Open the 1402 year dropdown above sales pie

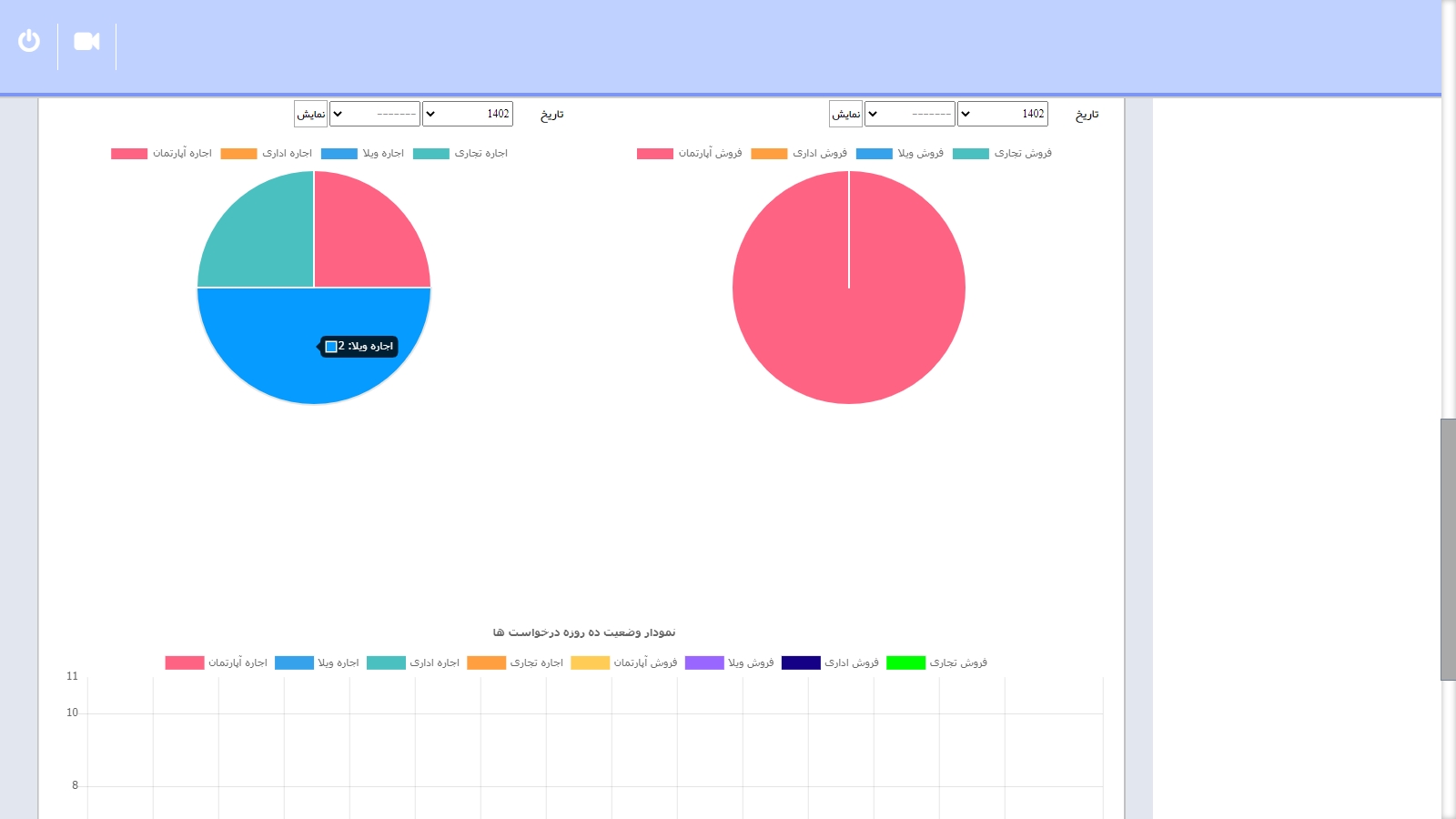click(1002, 114)
